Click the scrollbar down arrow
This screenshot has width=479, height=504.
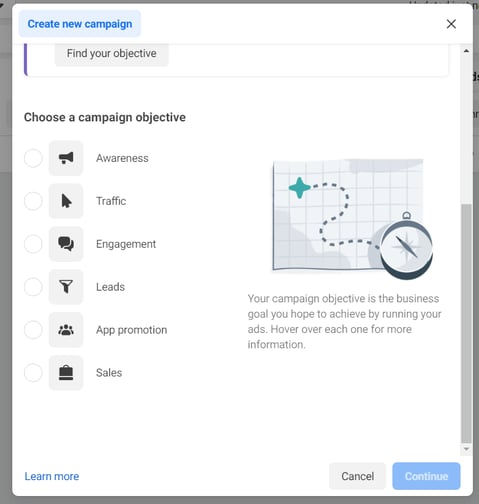[x=466, y=449]
